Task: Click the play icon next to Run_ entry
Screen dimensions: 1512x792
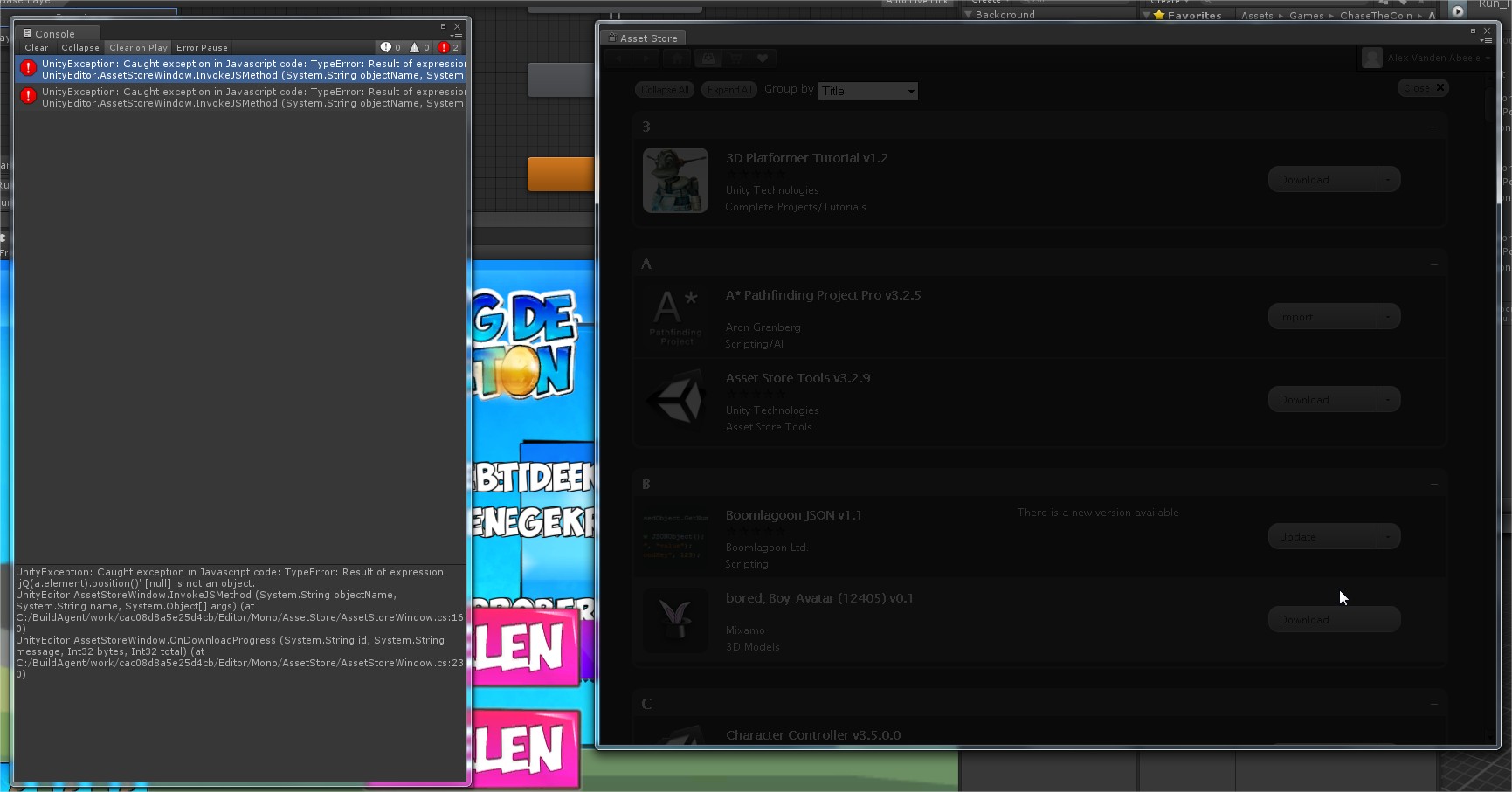Action: point(1457,11)
